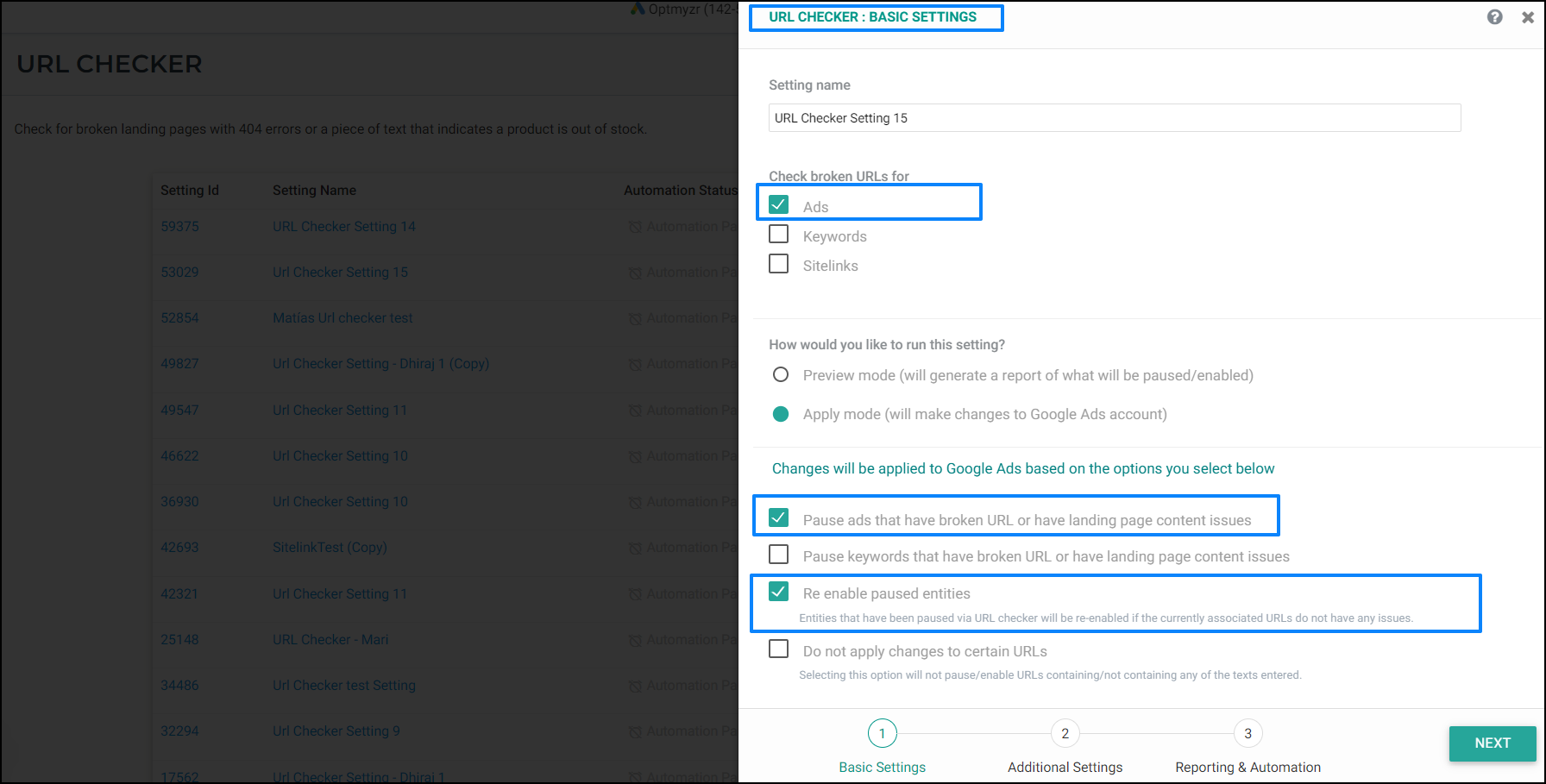Click the URL CHECKER page heading
The width and height of the screenshot is (1546, 784).
110,64
